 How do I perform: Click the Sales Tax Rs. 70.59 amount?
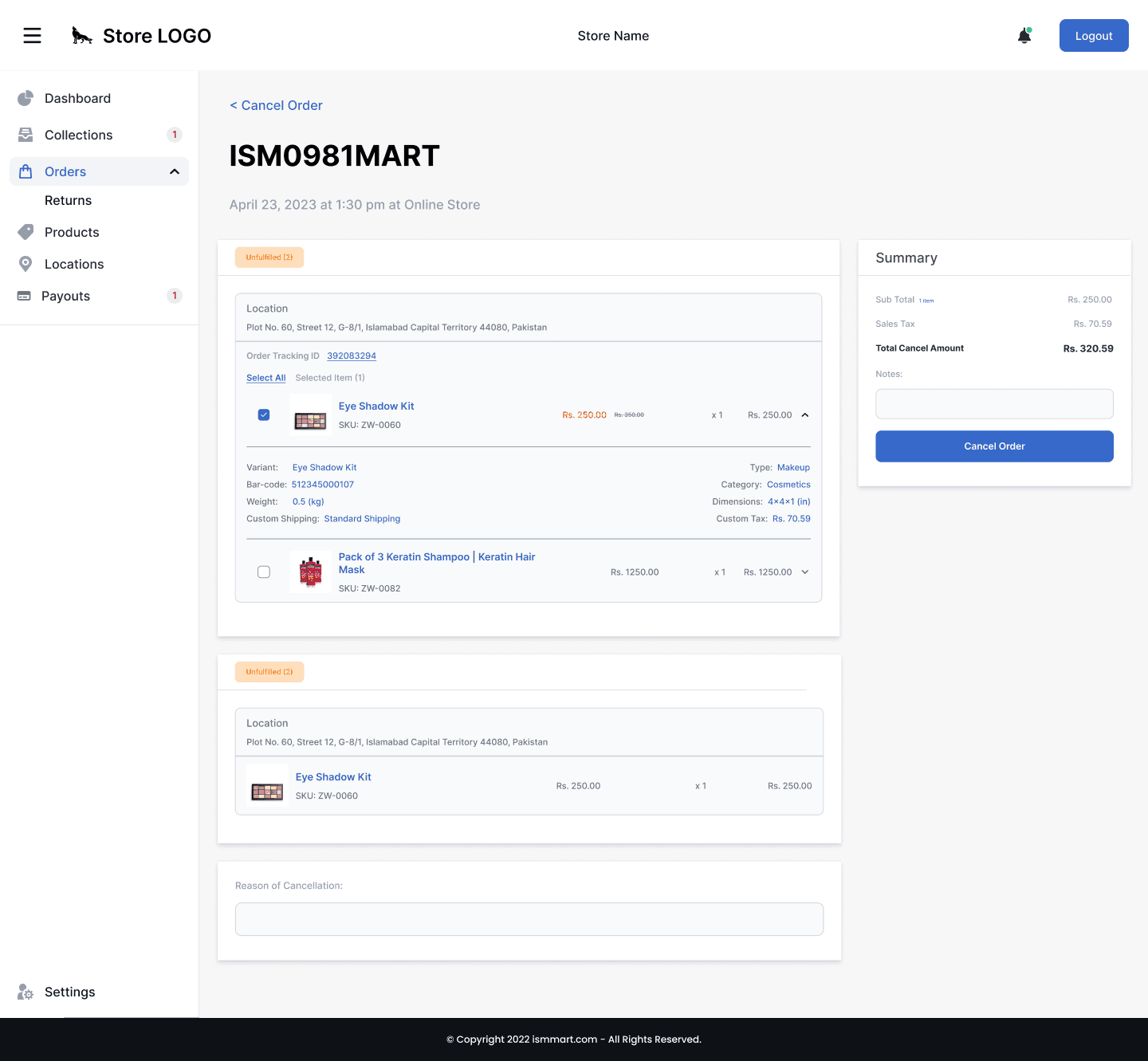pyautogui.click(x=1092, y=324)
